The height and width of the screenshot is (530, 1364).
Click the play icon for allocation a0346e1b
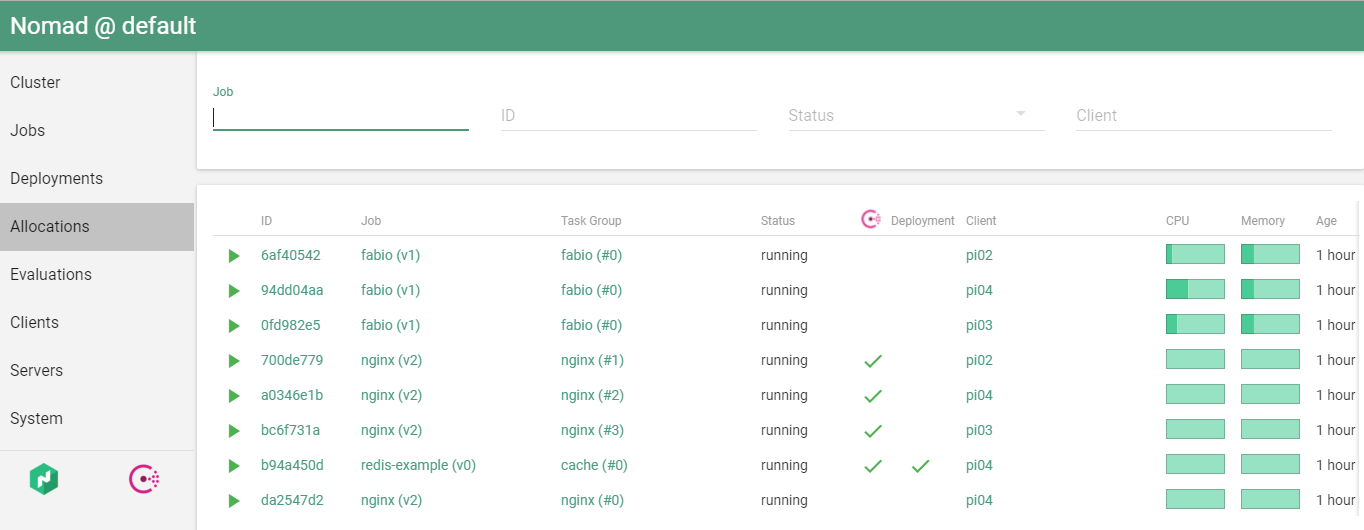click(x=234, y=396)
